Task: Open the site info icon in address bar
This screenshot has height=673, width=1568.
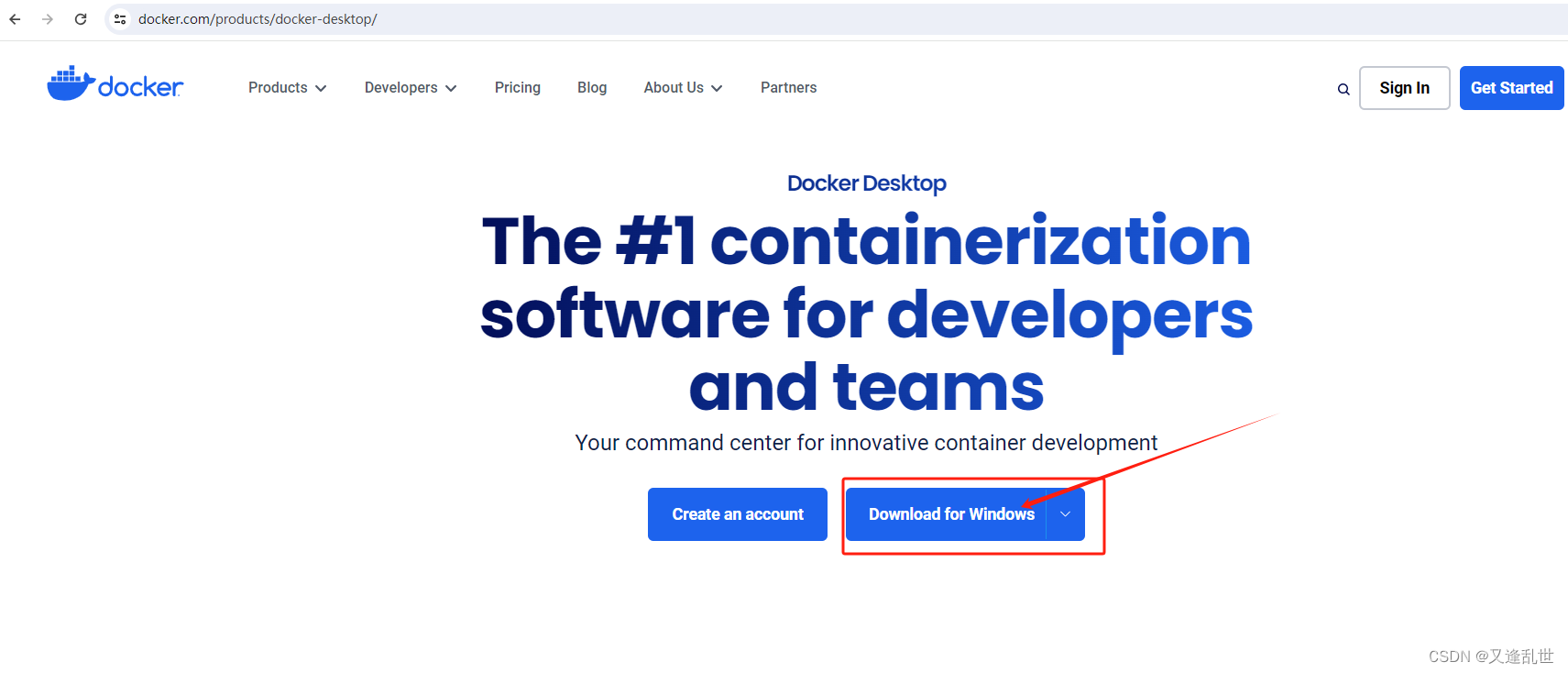Action: coord(120,19)
